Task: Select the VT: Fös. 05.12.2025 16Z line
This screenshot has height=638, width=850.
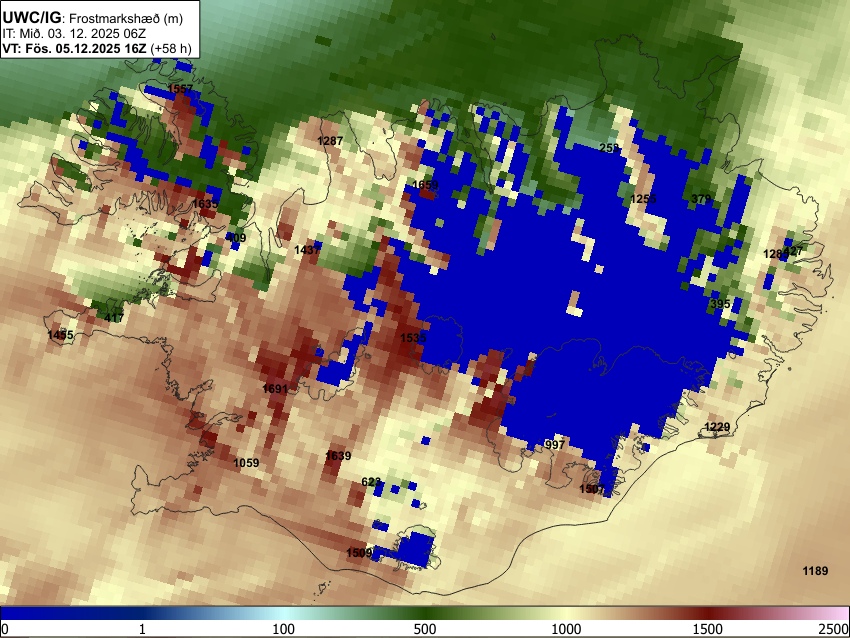Action: coord(74,48)
